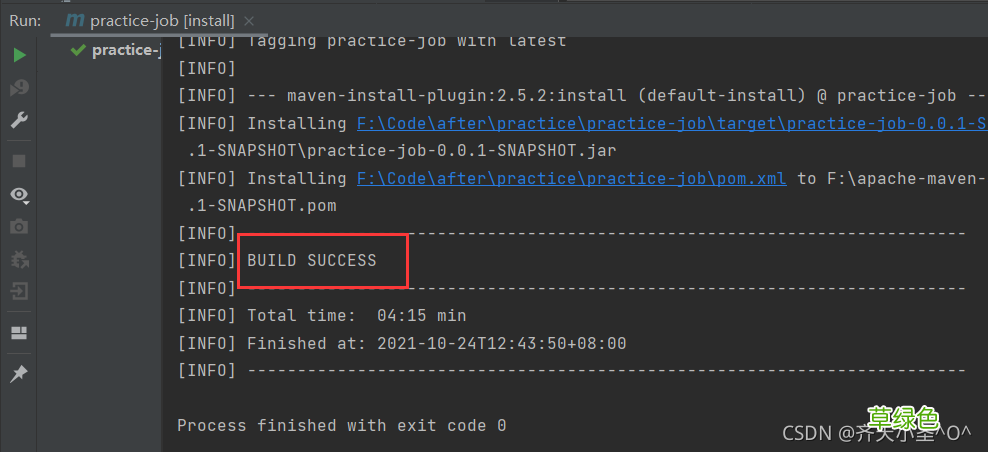This screenshot has width=988, height=452.
Task: Click the Process finished exit code line
Action: [342, 426]
